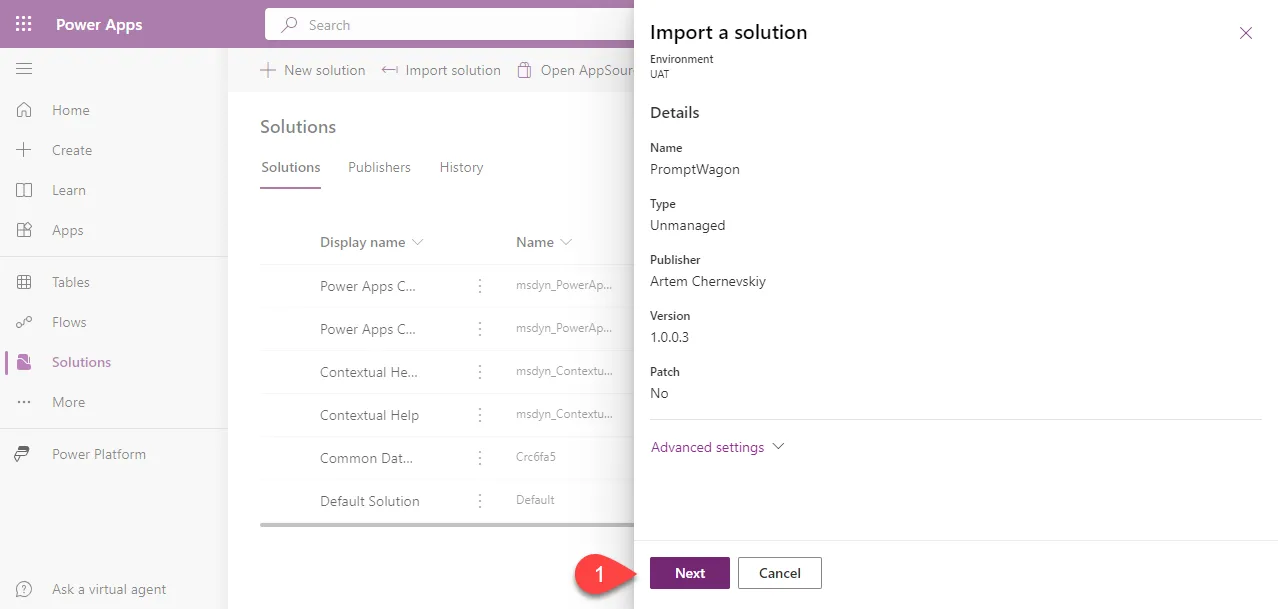1278x609 pixels.
Task: Open more options for Default Solution row
Action: tap(480, 501)
